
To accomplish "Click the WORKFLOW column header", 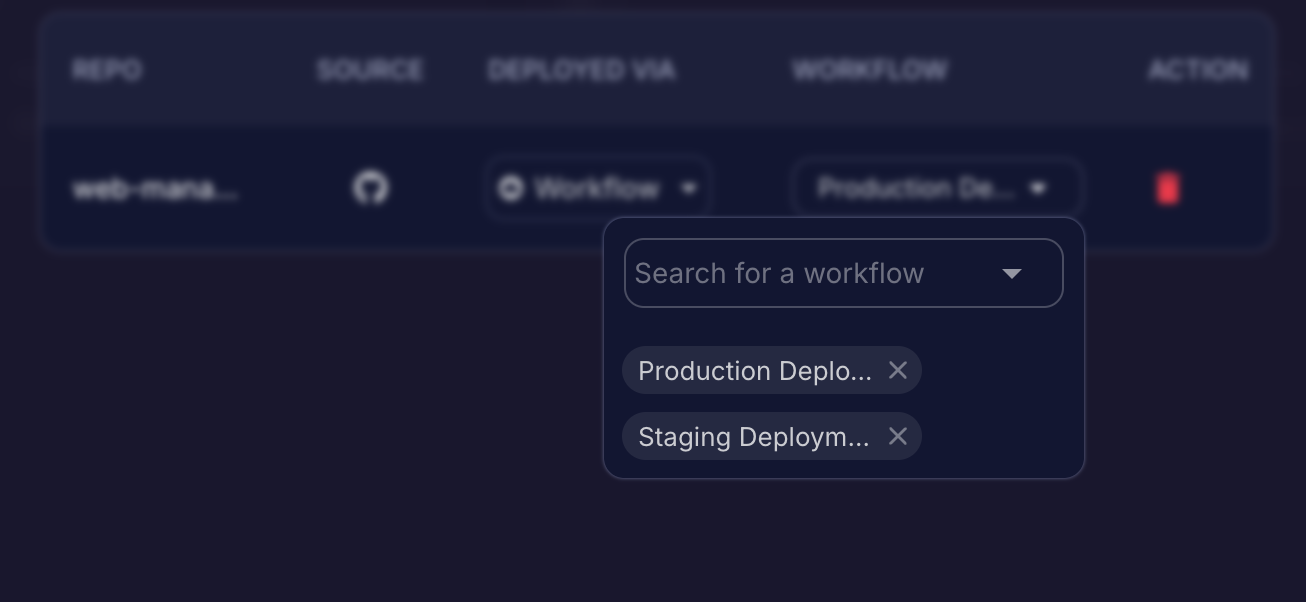I will coord(869,70).
